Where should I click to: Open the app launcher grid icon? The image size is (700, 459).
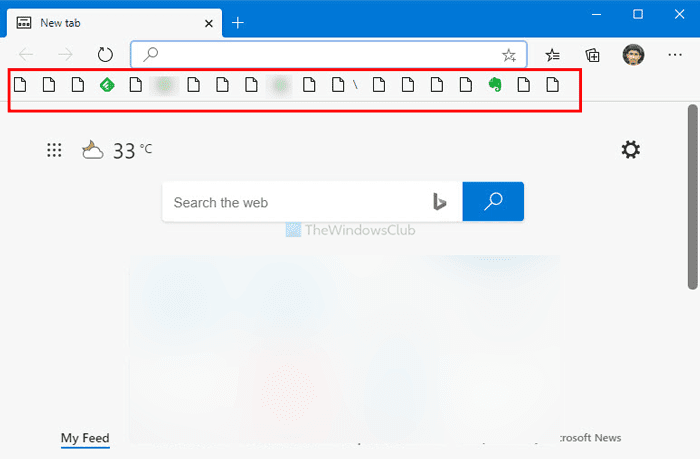(x=54, y=150)
